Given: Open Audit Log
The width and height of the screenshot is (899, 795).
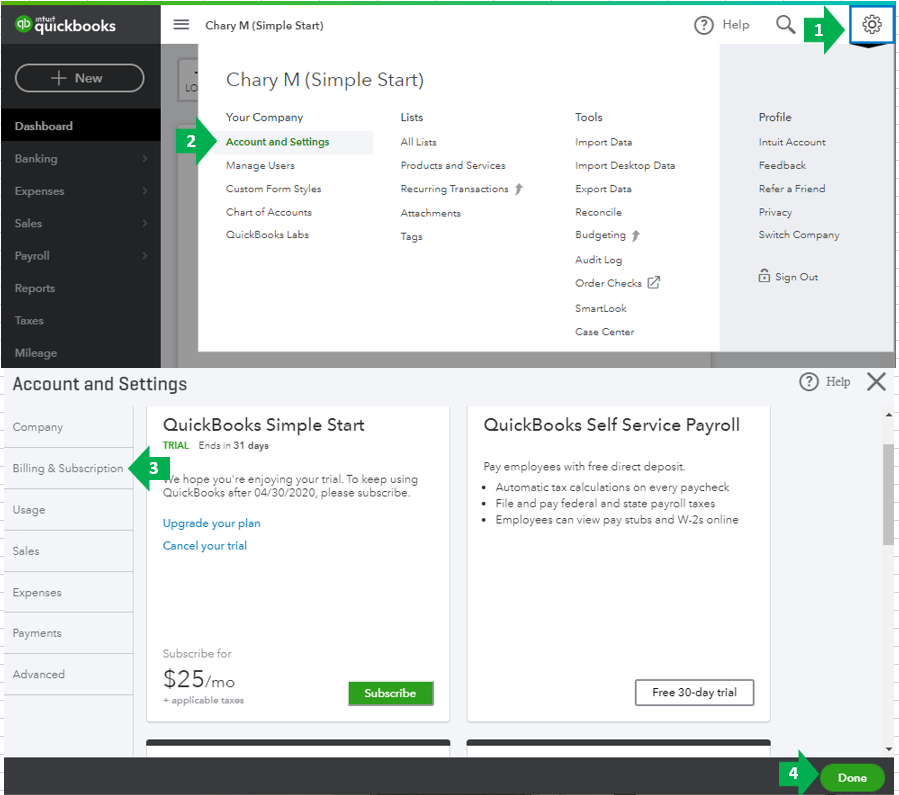Looking at the screenshot, I should pyautogui.click(x=599, y=260).
